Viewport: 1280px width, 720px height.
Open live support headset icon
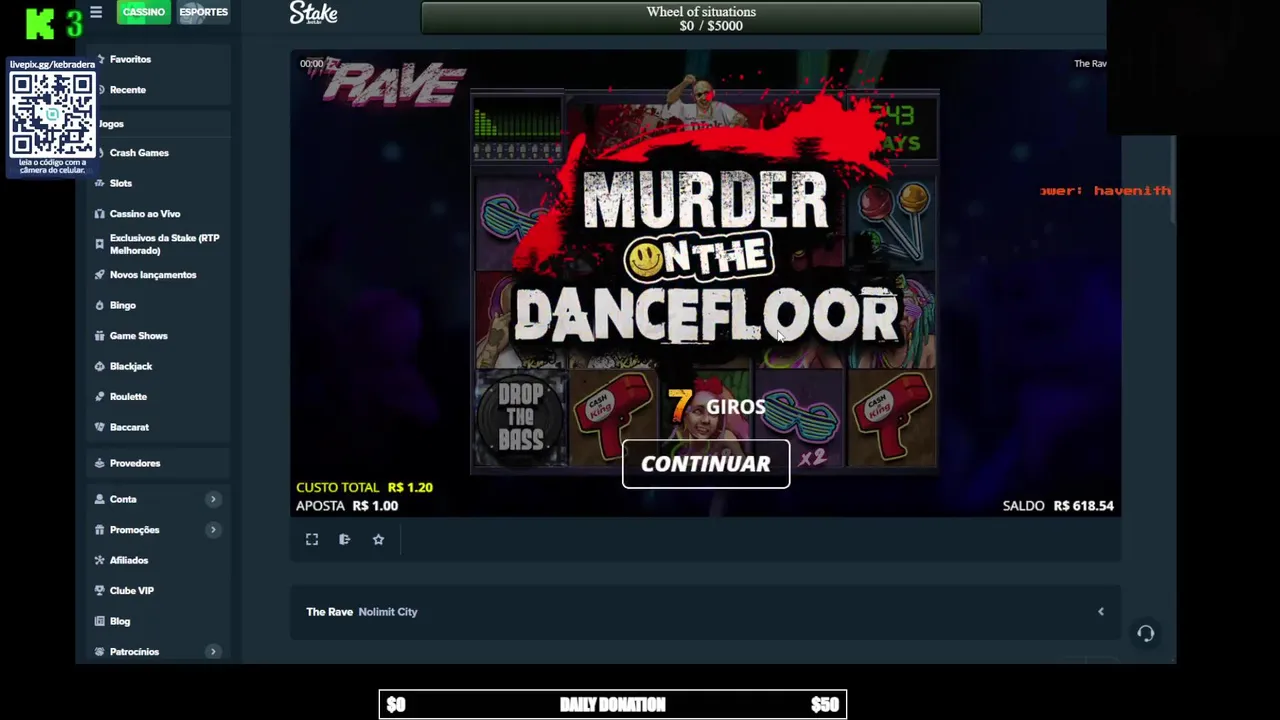[1146, 633]
